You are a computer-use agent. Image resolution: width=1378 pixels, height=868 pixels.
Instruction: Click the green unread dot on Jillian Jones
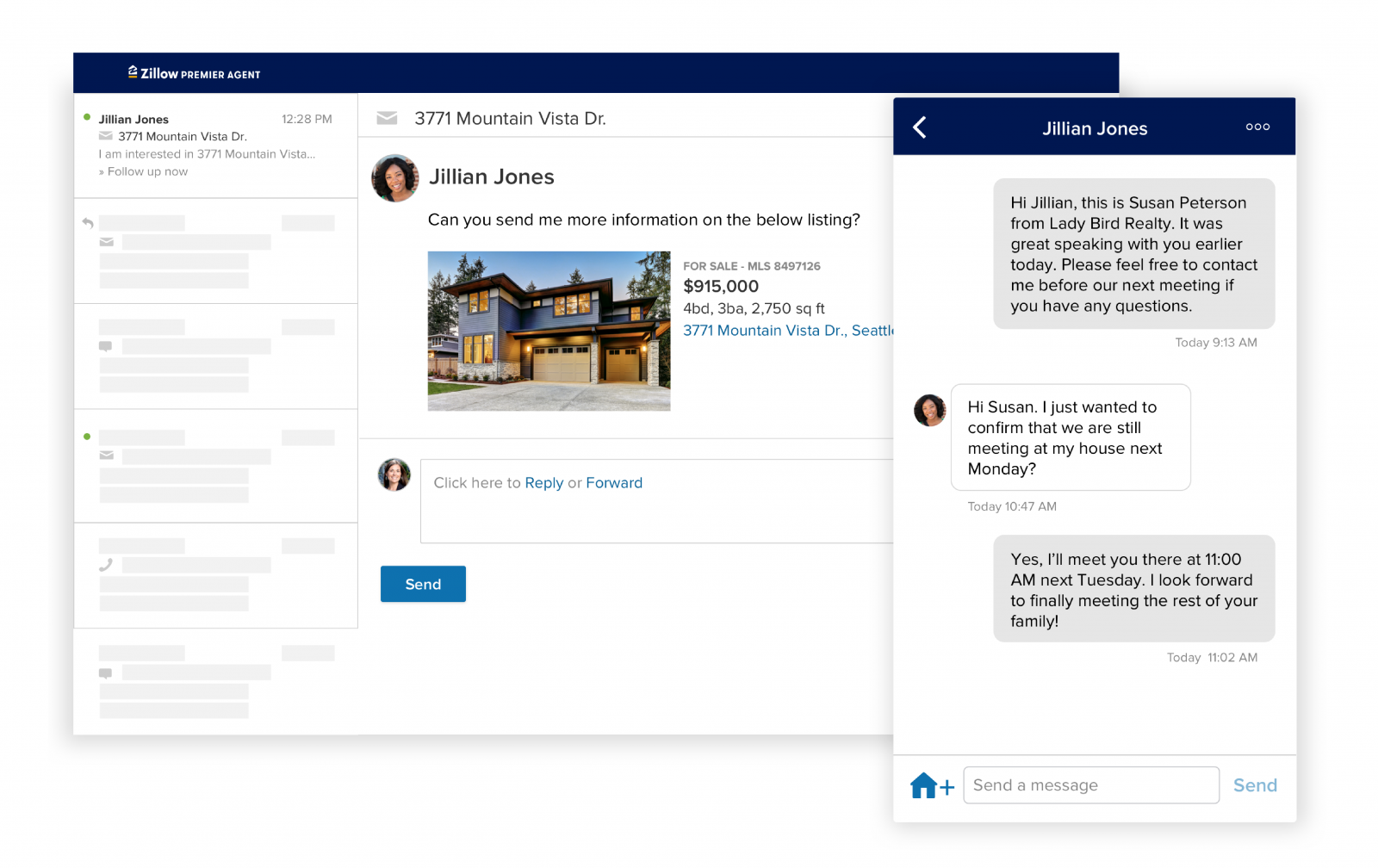click(x=87, y=117)
